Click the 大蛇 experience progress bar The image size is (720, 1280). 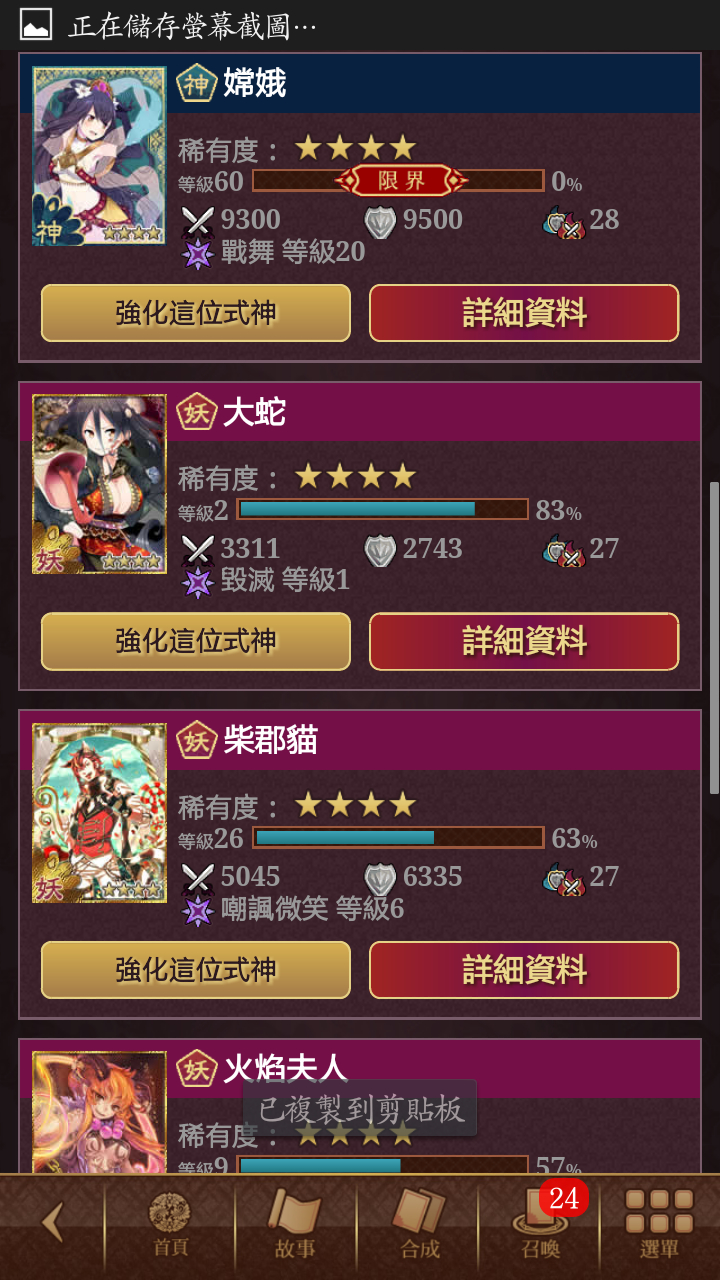pyautogui.click(x=382, y=510)
